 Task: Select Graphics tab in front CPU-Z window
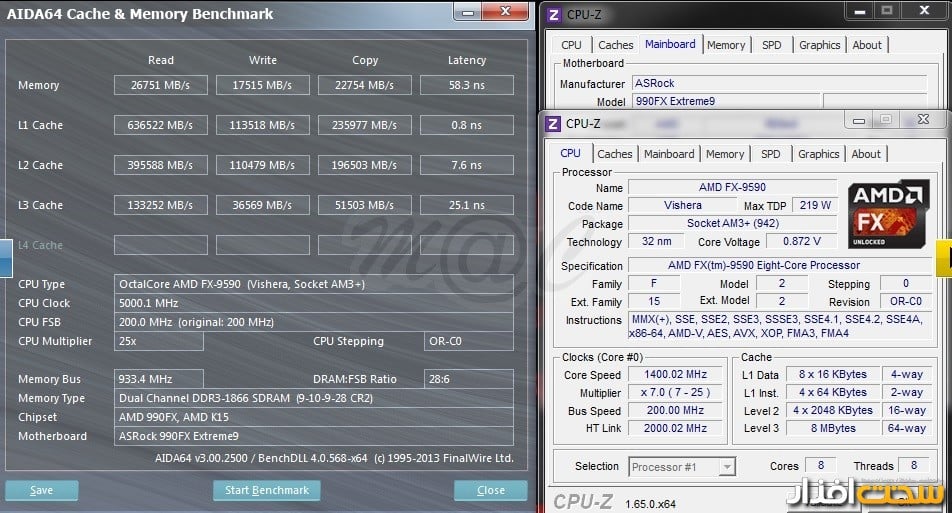click(818, 154)
